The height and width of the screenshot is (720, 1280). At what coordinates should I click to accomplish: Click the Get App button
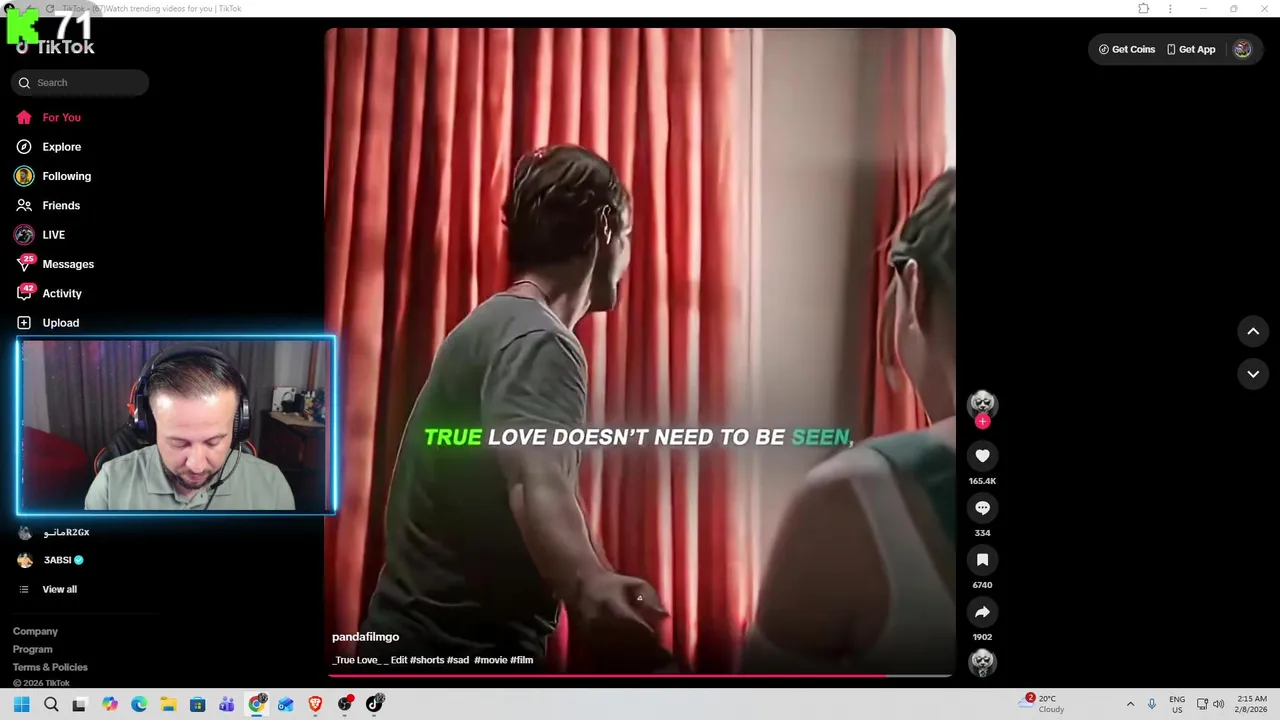pyautogui.click(x=1191, y=49)
